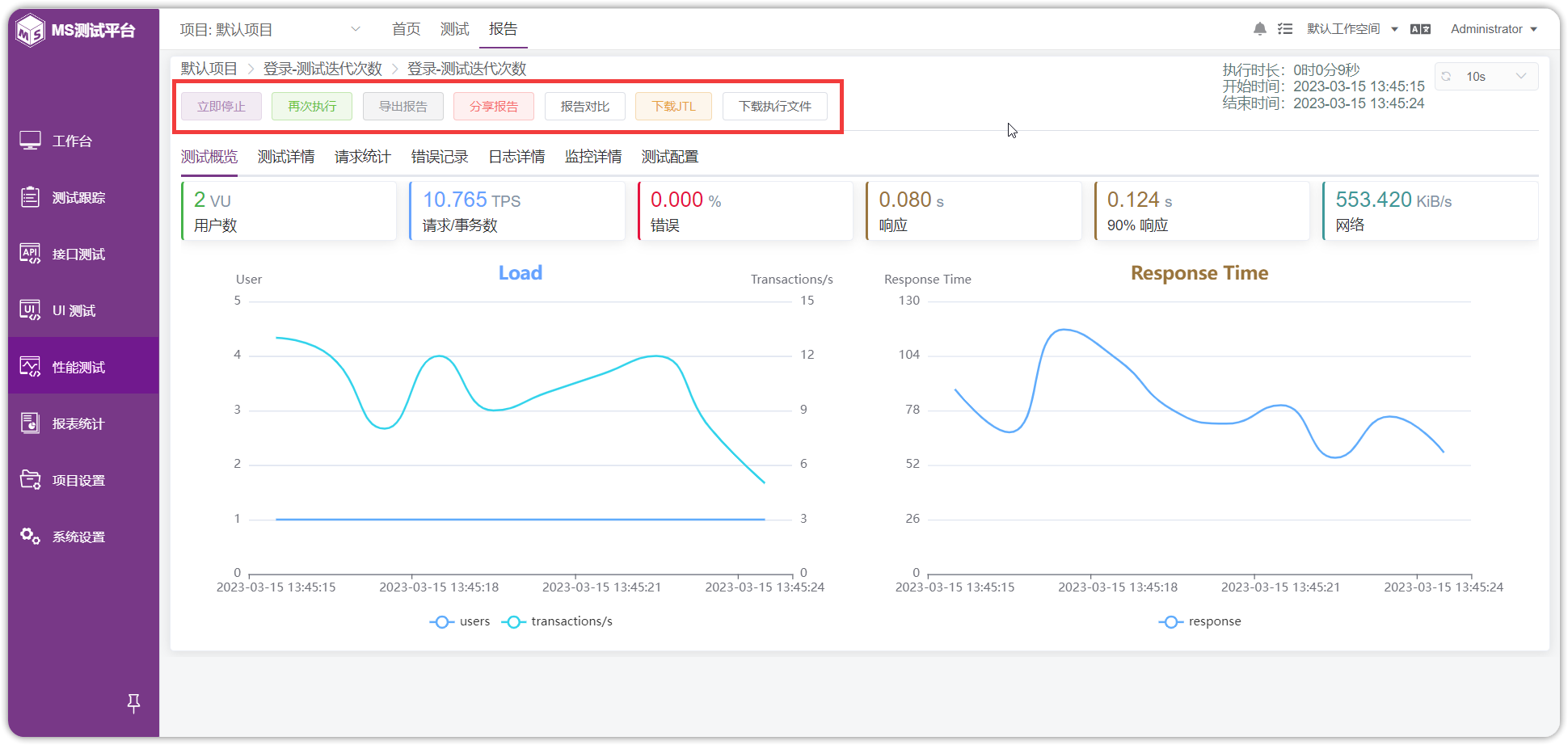Go to the 测试 top menu
Screen dimensions: 1568x745
coord(454,30)
